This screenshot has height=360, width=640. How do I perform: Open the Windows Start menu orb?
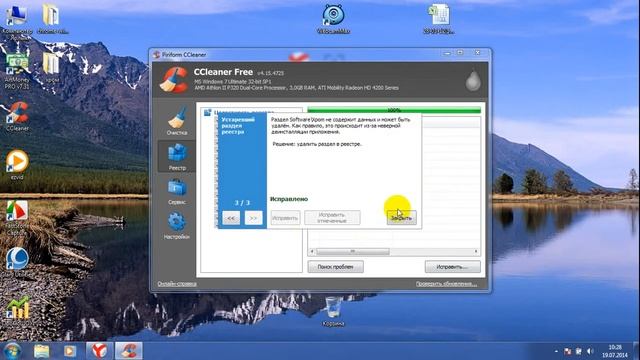(x=11, y=351)
